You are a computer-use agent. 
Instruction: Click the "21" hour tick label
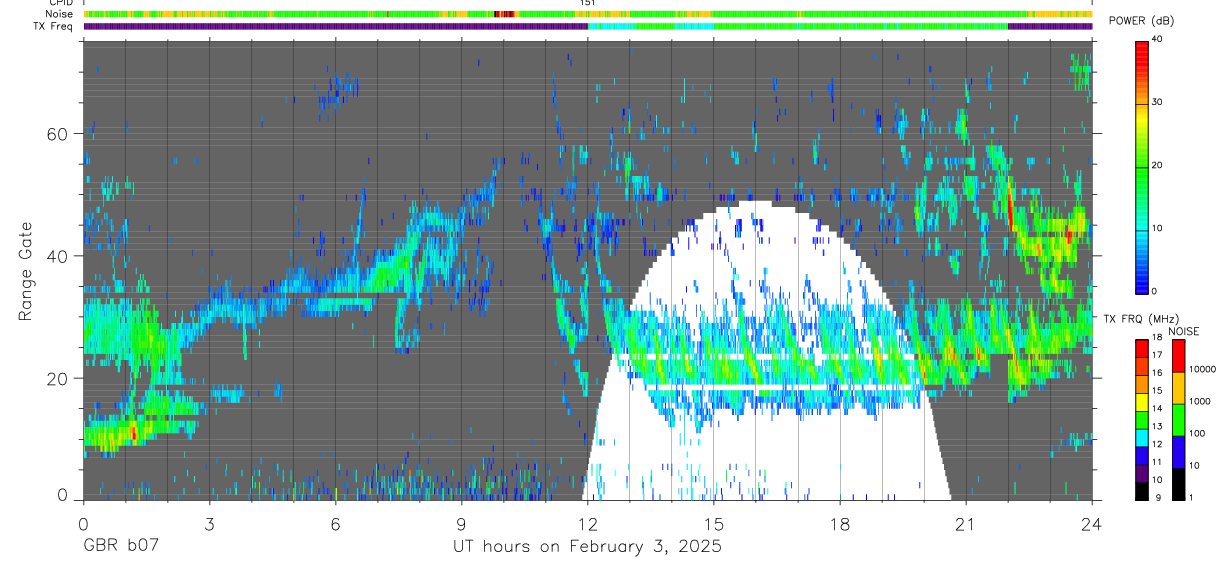click(x=965, y=523)
